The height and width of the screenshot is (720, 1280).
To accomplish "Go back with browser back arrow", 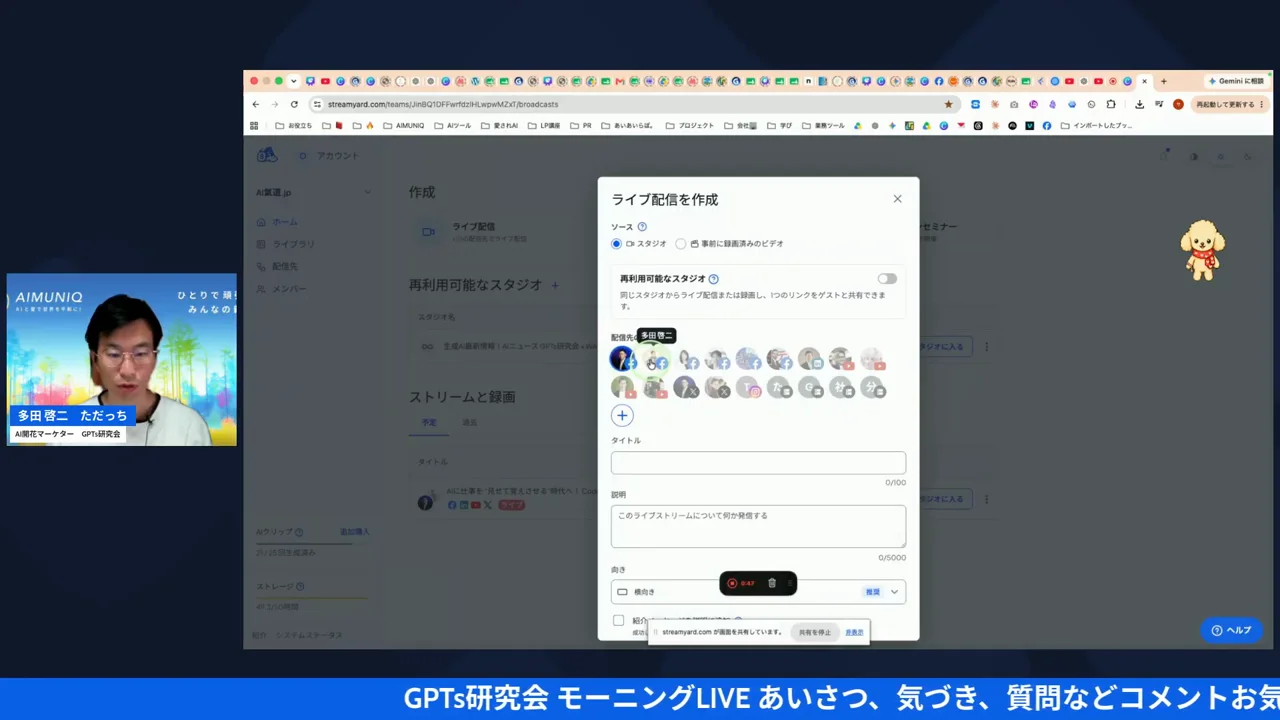I will pyautogui.click(x=256, y=104).
